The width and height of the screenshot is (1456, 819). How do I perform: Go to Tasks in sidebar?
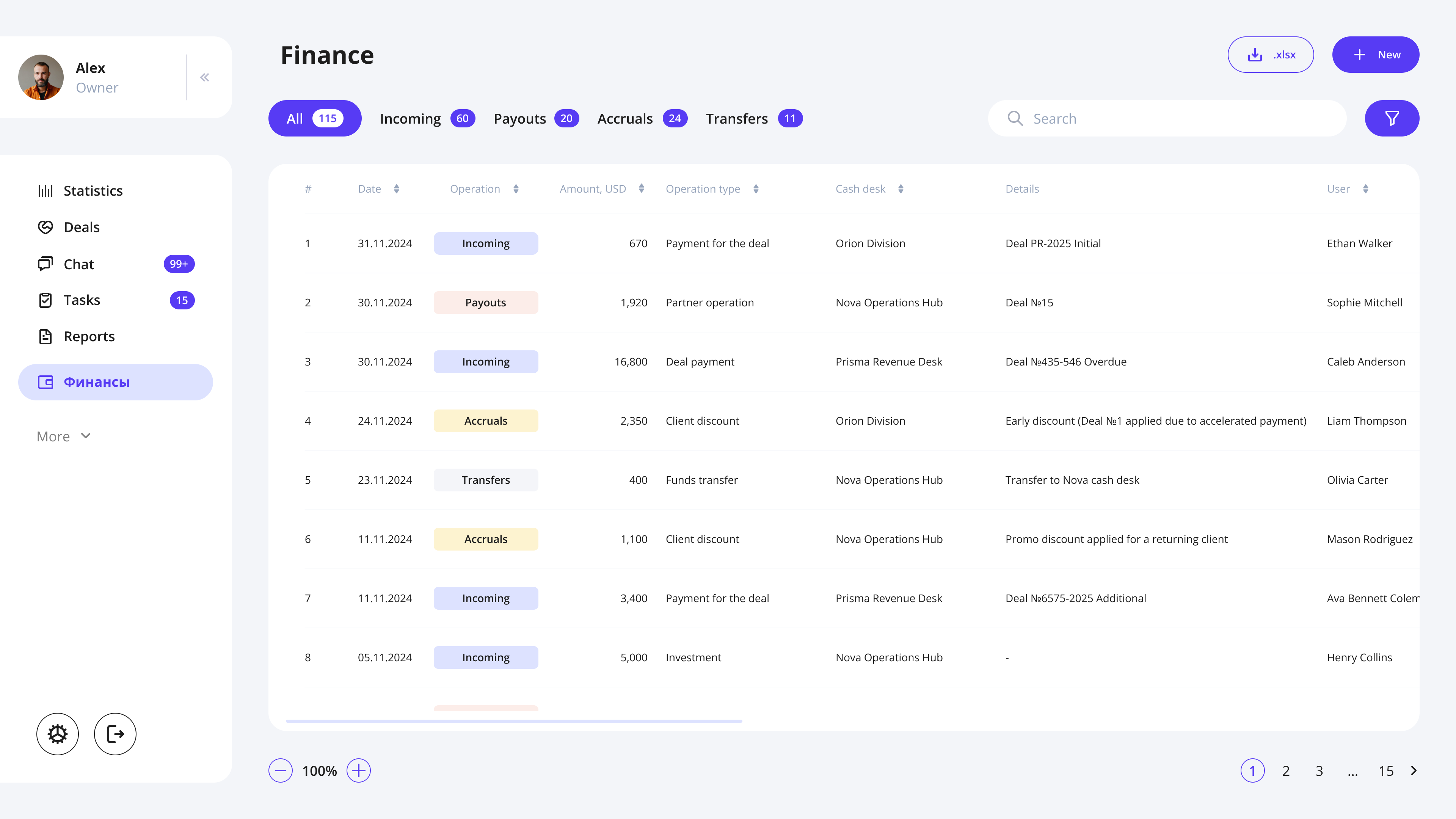[x=82, y=300]
